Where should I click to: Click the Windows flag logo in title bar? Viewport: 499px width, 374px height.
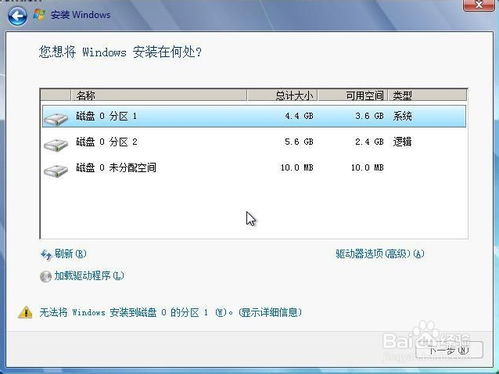click(39, 15)
